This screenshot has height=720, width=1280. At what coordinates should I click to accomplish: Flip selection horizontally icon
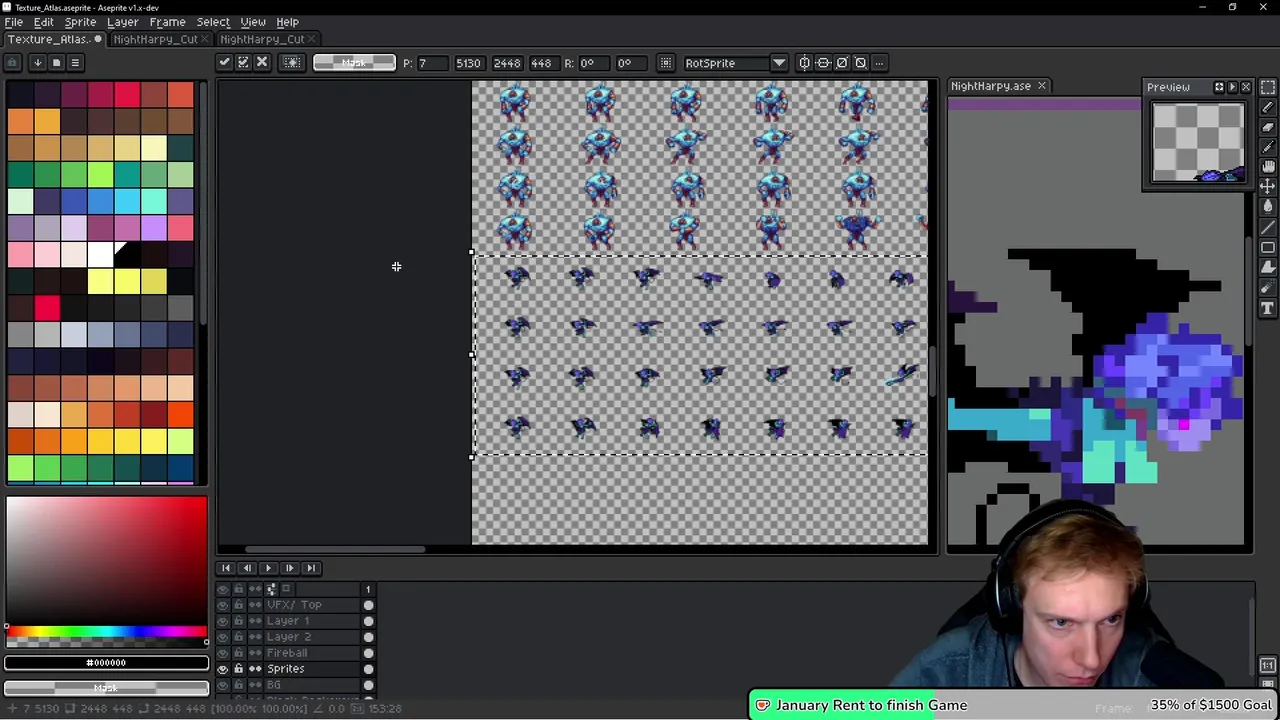pyautogui.click(x=804, y=63)
